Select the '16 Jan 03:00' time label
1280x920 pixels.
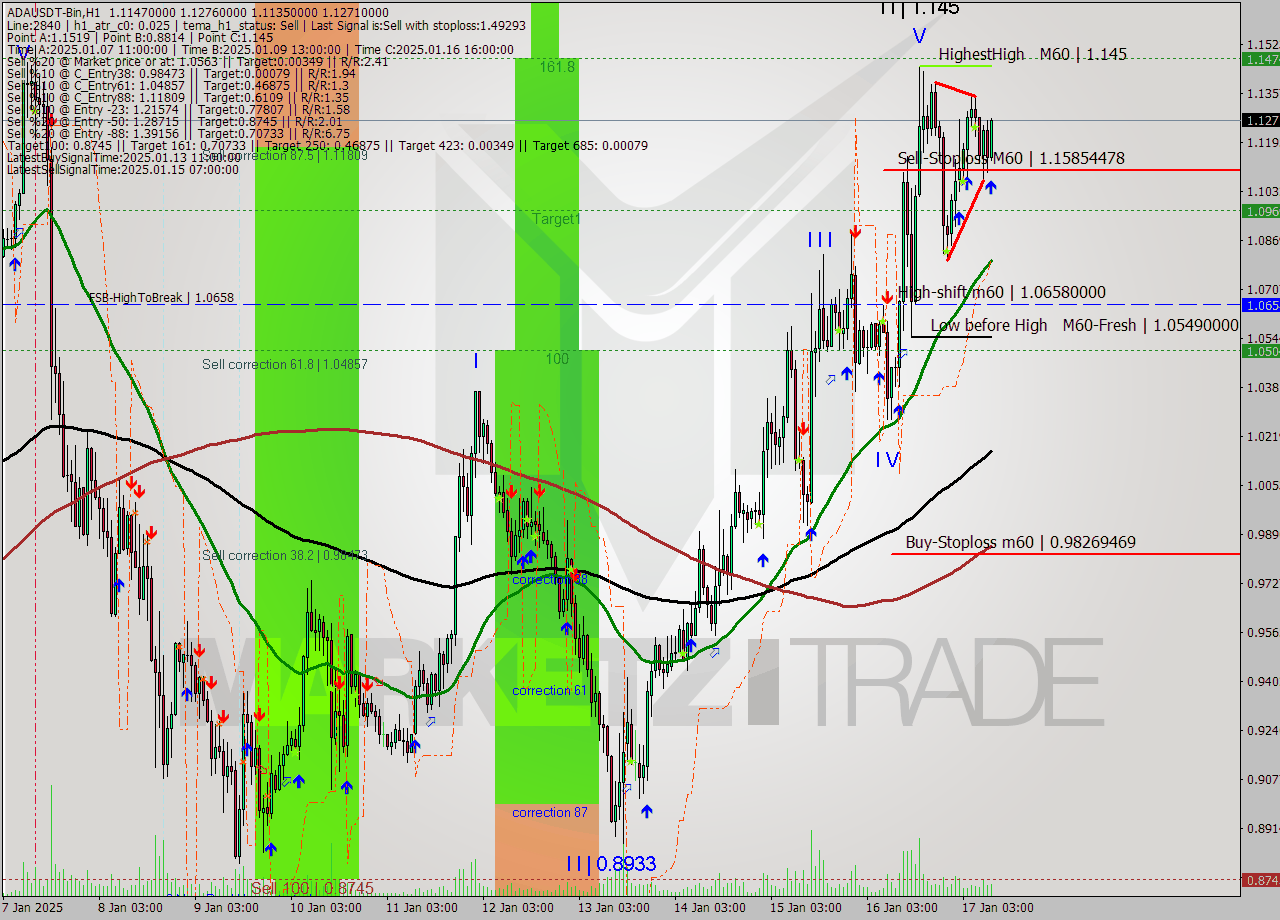[901, 908]
